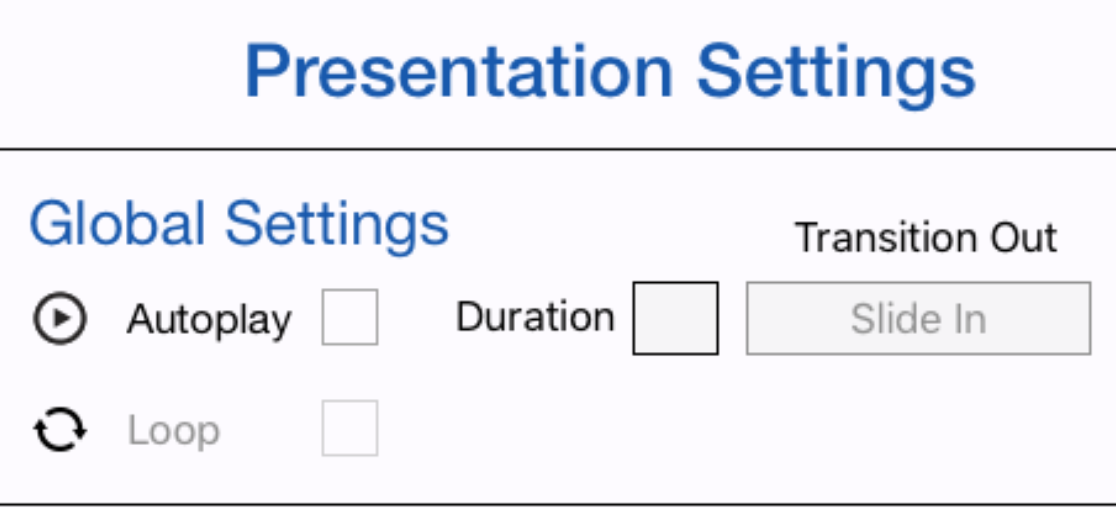Tick the empty box next to Autoplay
Image resolution: width=1116 pixels, height=508 pixels.
point(350,318)
